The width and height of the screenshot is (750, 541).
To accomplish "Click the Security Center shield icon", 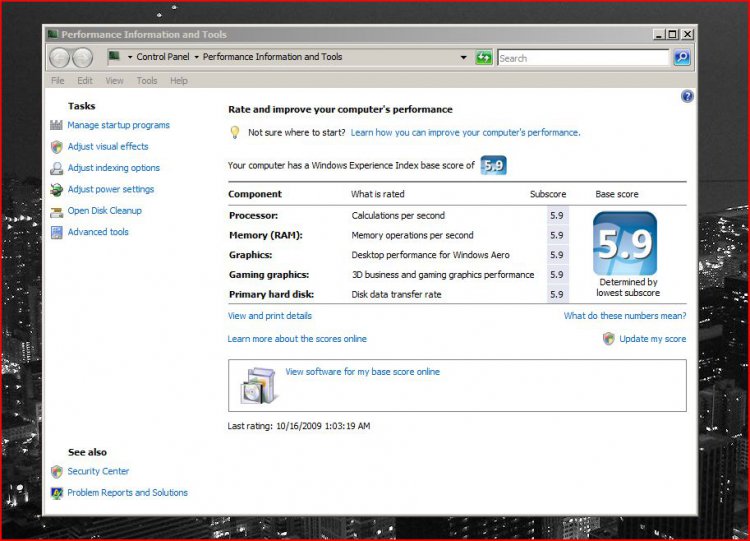I will pos(56,472).
